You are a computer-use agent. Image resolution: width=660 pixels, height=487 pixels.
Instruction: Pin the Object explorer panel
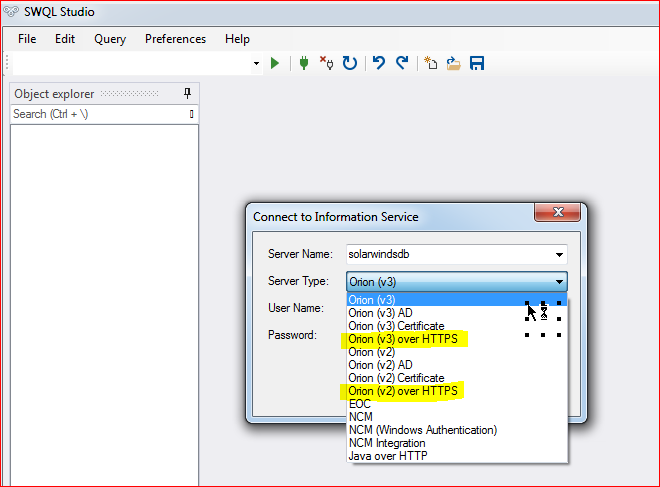click(x=187, y=93)
